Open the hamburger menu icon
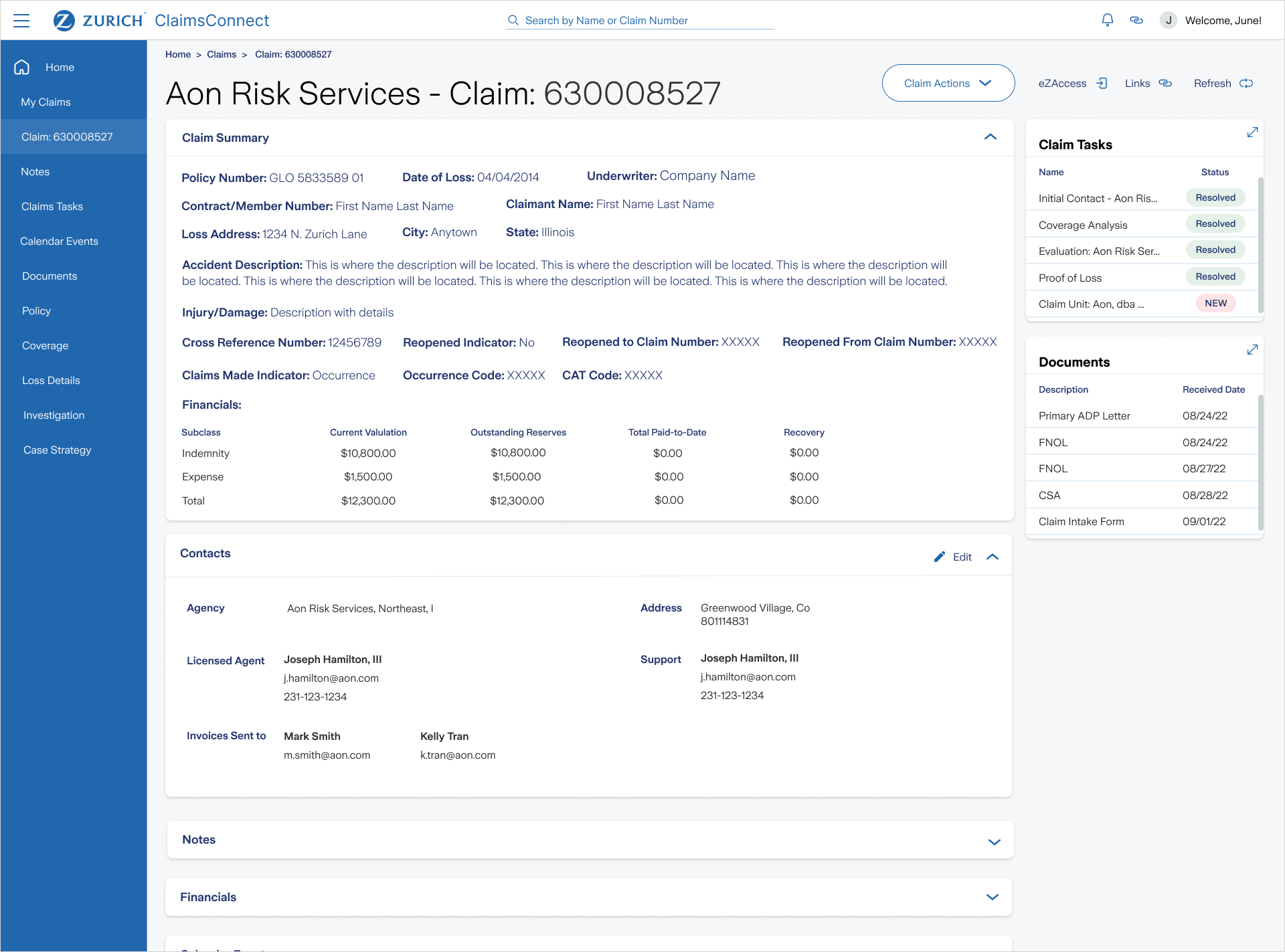The height and width of the screenshot is (952, 1285). coord(21,21)
